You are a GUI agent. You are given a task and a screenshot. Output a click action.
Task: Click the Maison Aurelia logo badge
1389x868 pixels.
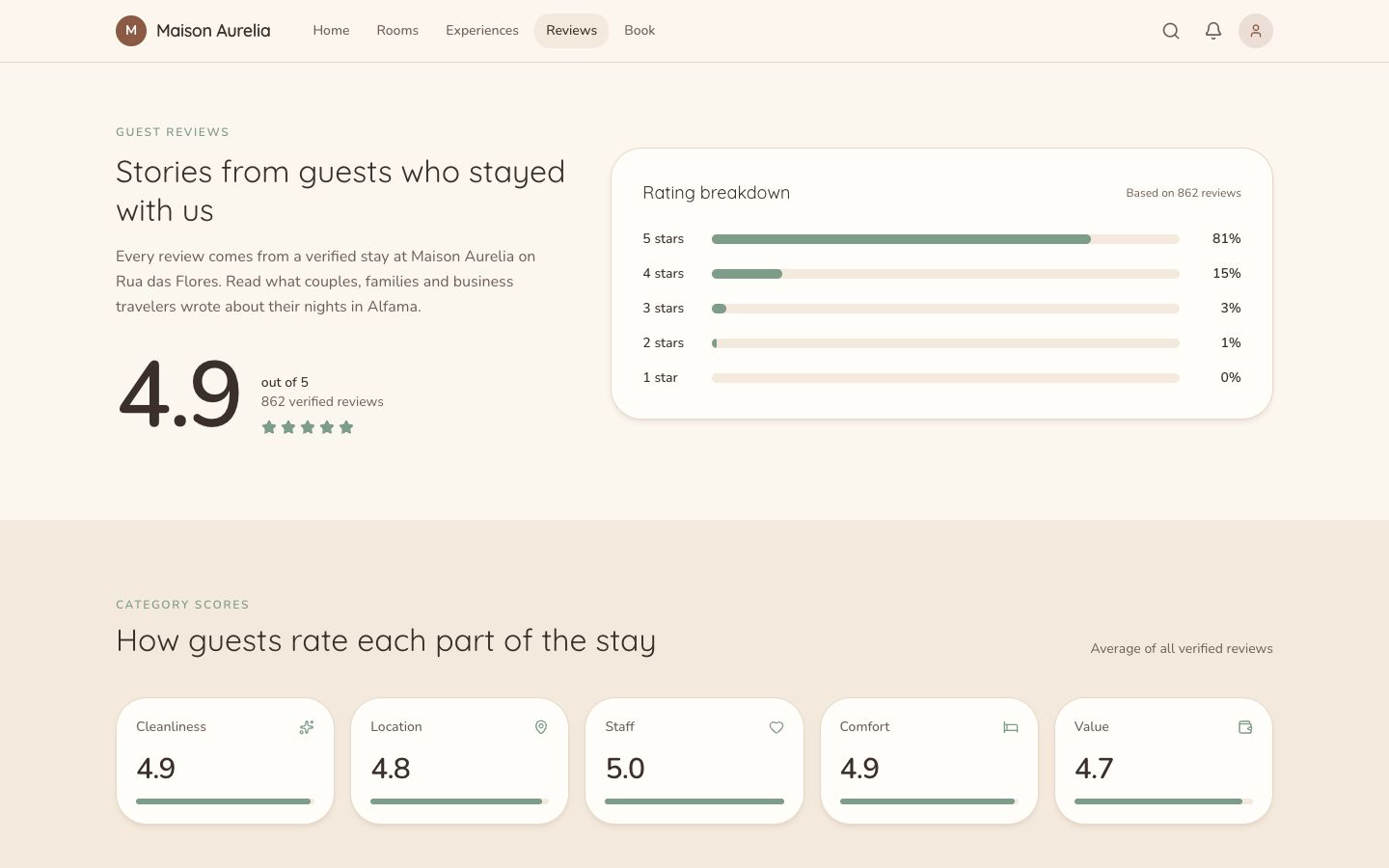pyautogui.click(x=131, y=31)
